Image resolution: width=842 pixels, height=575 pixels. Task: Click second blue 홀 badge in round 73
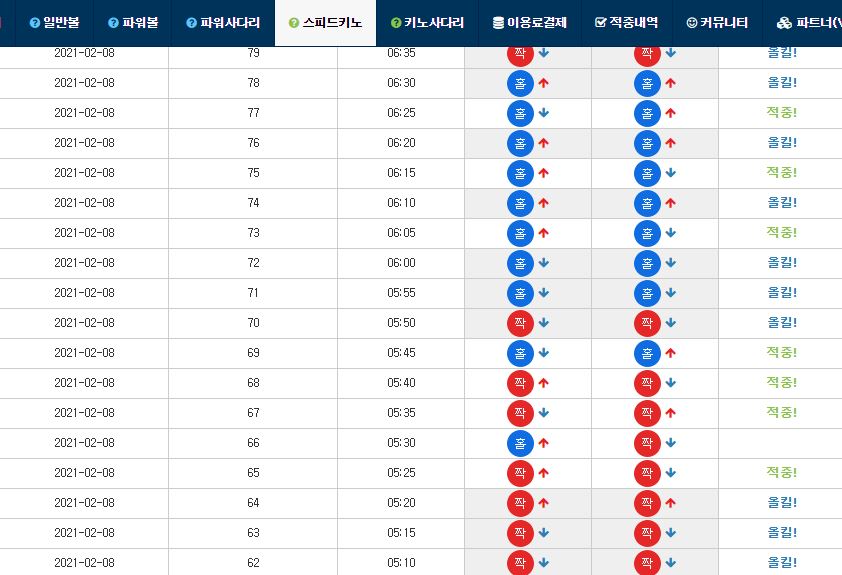tap(647, 234)
